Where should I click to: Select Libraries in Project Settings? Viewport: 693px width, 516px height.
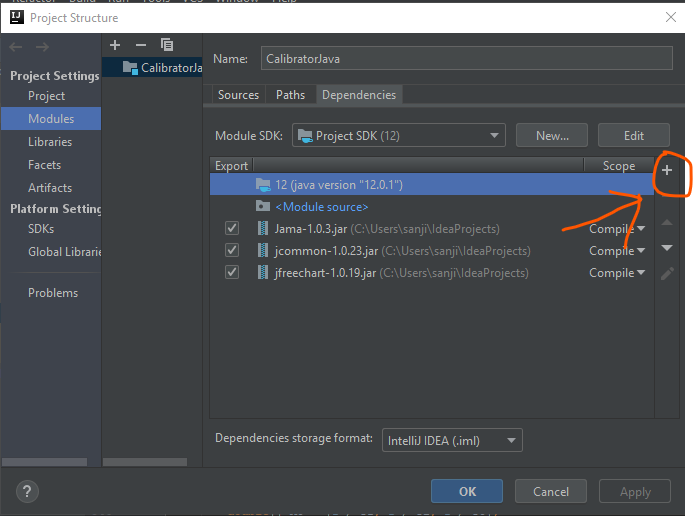click(50, 142)
